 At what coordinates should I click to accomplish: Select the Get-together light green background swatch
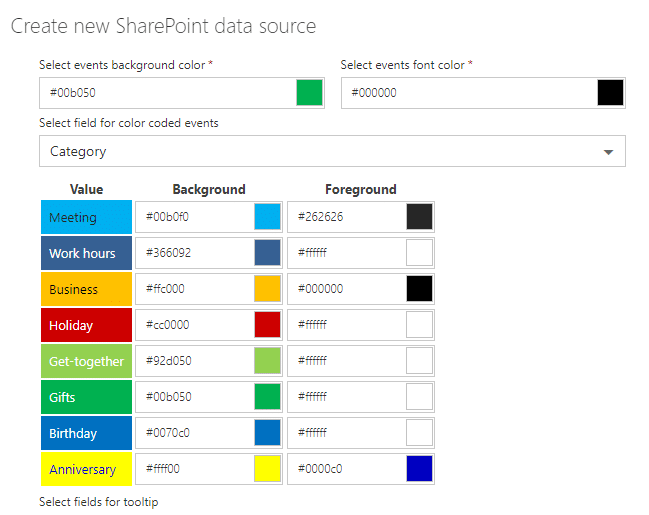coord(267,361)
